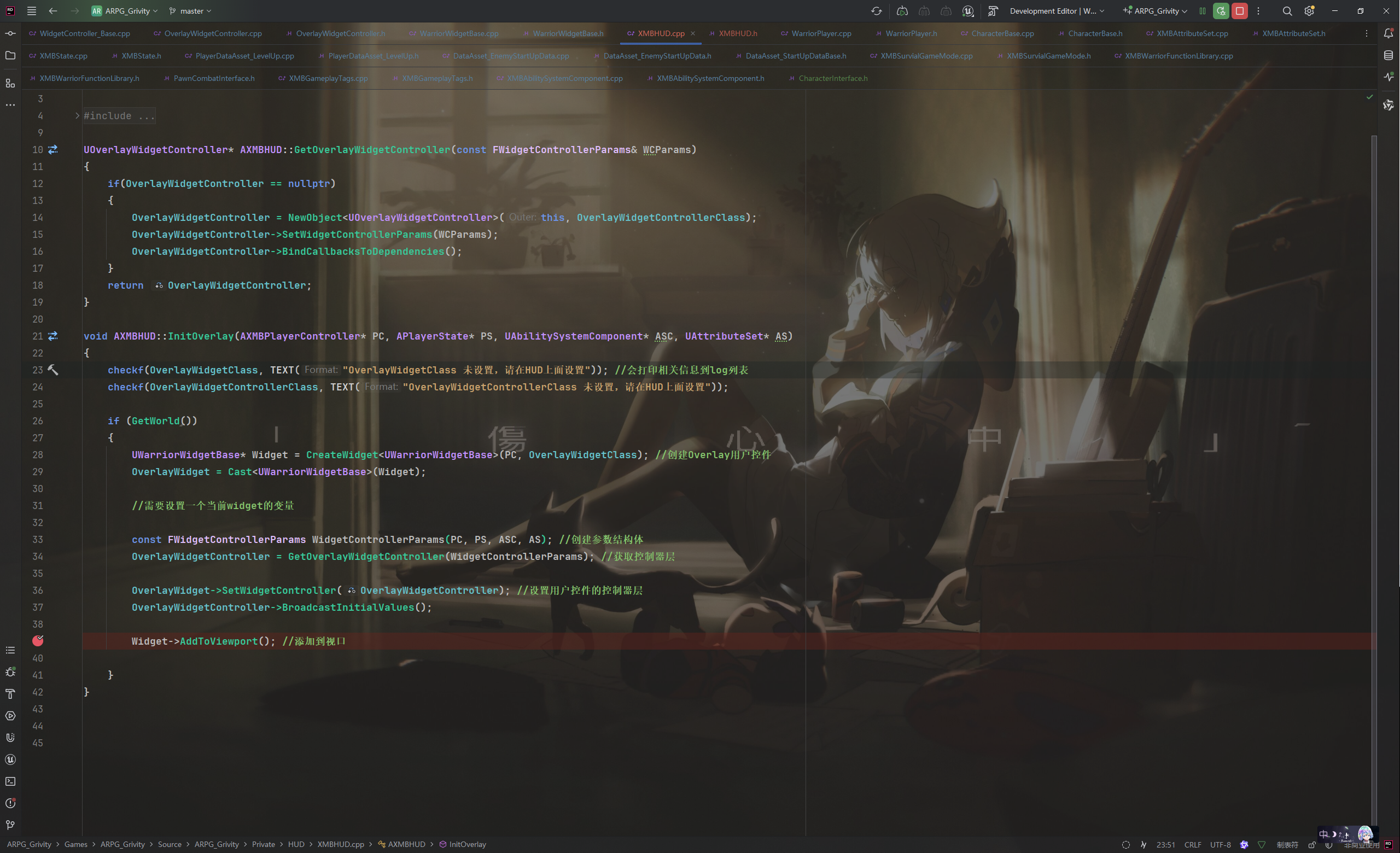
Task: Click the Outer: inlay hint on line 14
Action: tap(522, 218)
